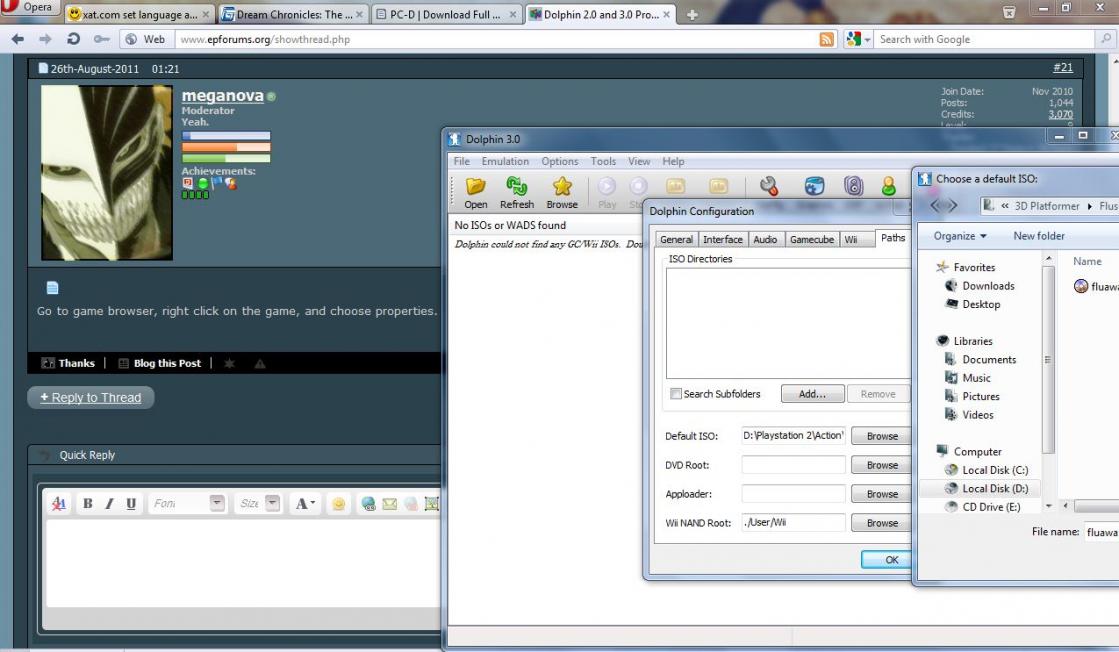The width and height of the screenshot is (1119, 652).
Task: Open text color dropdown in Quick Reply
Action: (305, 504)
